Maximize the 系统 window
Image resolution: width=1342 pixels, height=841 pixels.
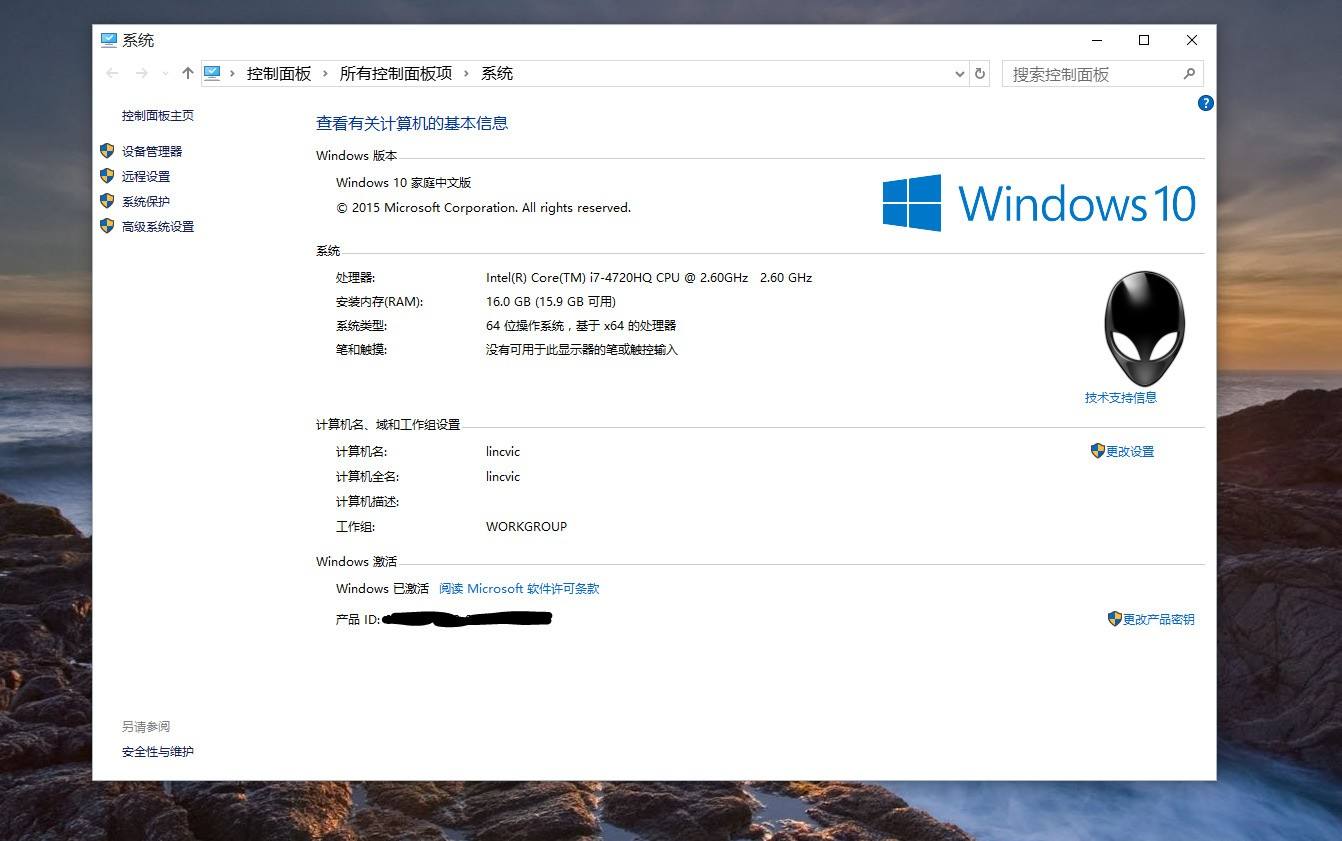1144,40
